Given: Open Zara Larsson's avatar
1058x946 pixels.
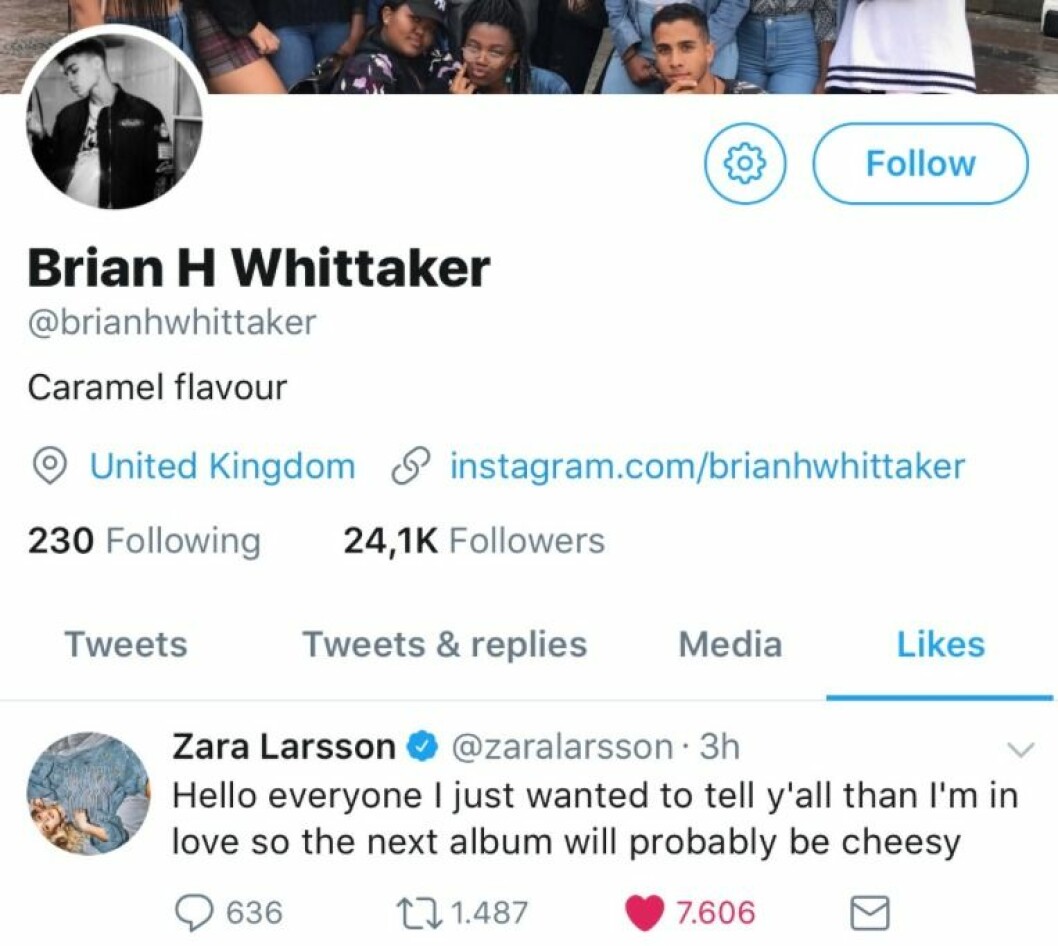Looking at the screenshot, I should tap(88, 794).
